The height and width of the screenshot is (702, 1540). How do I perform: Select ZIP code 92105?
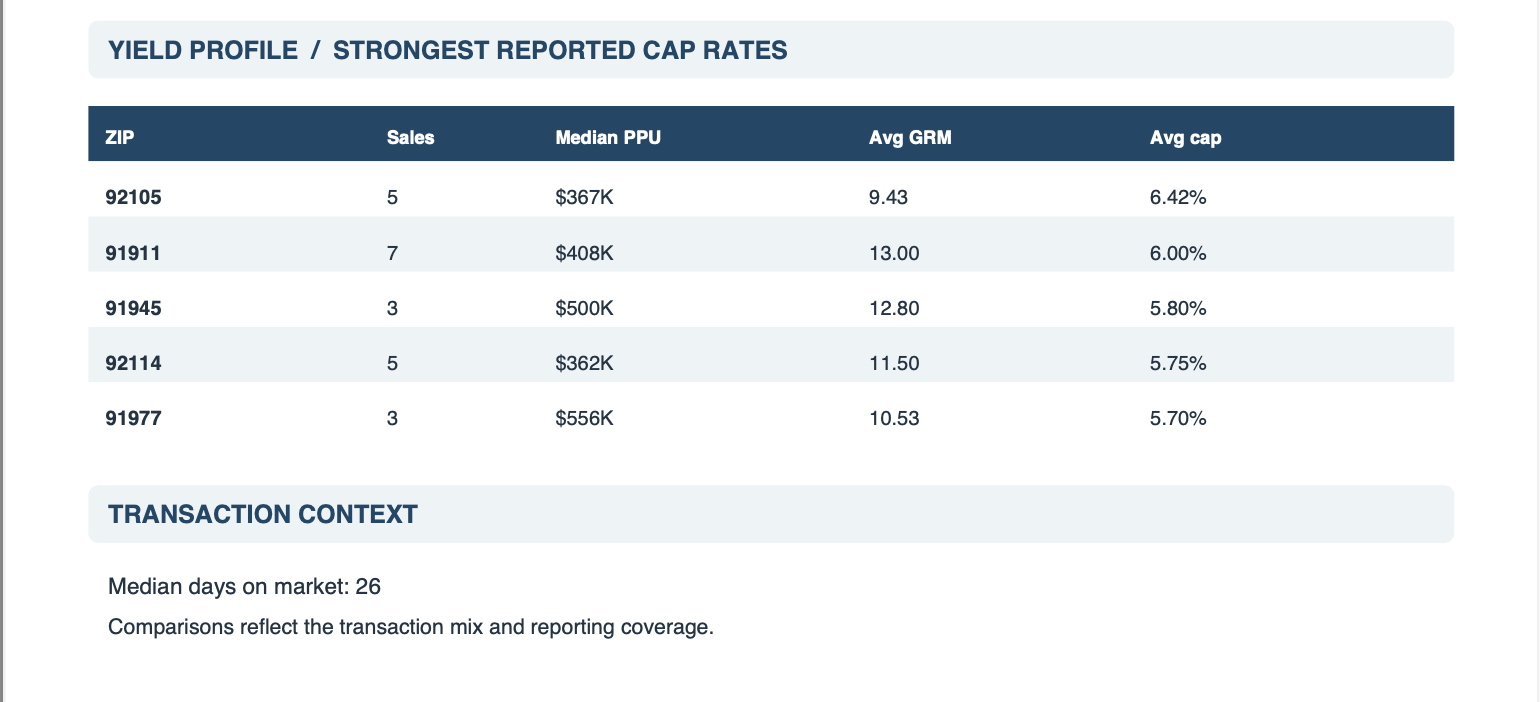[133, 198]
